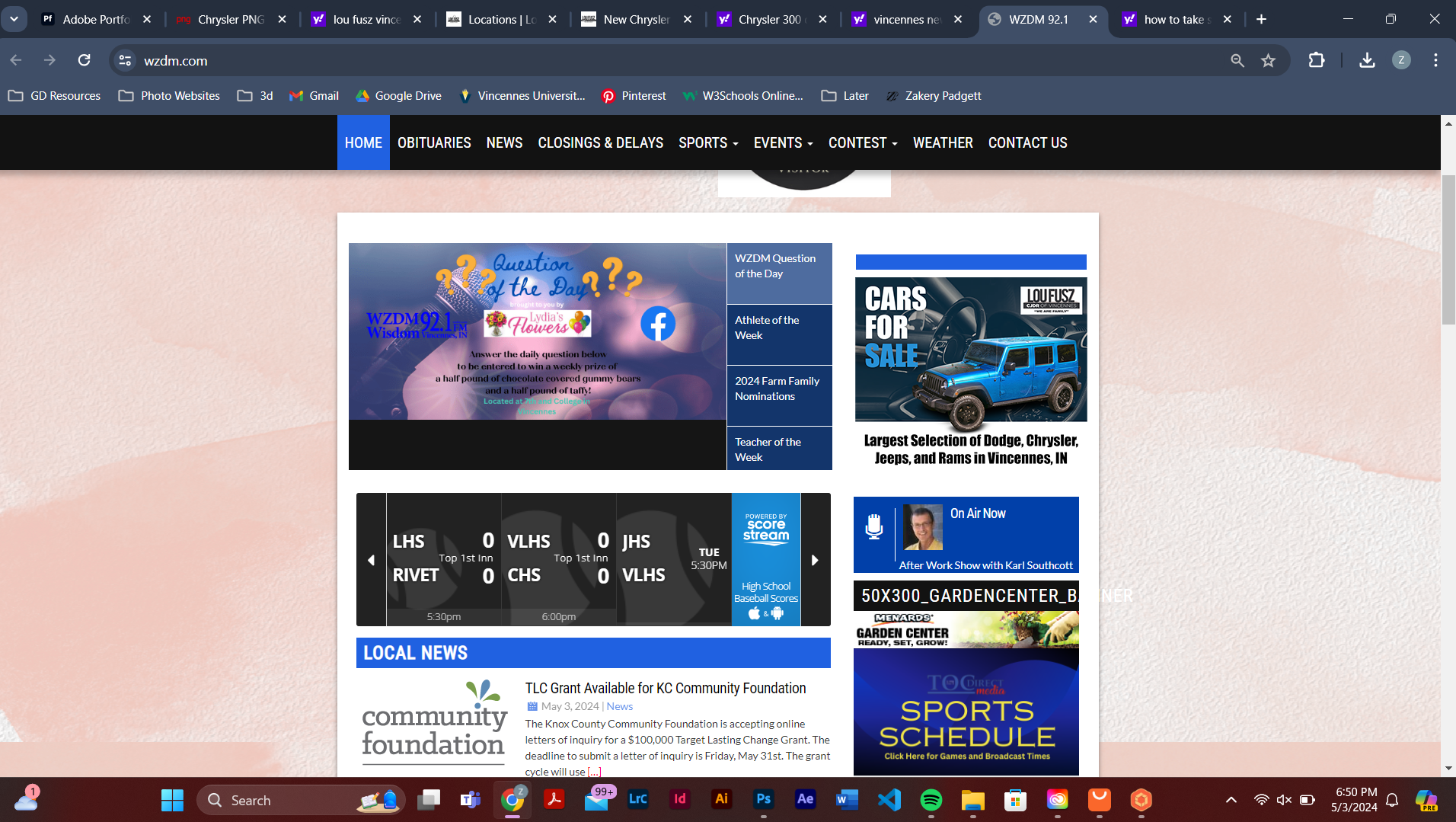Go to previous scores with left arrow
The width and height of the screenshot is (1456, 822).
tap(371, 560)
